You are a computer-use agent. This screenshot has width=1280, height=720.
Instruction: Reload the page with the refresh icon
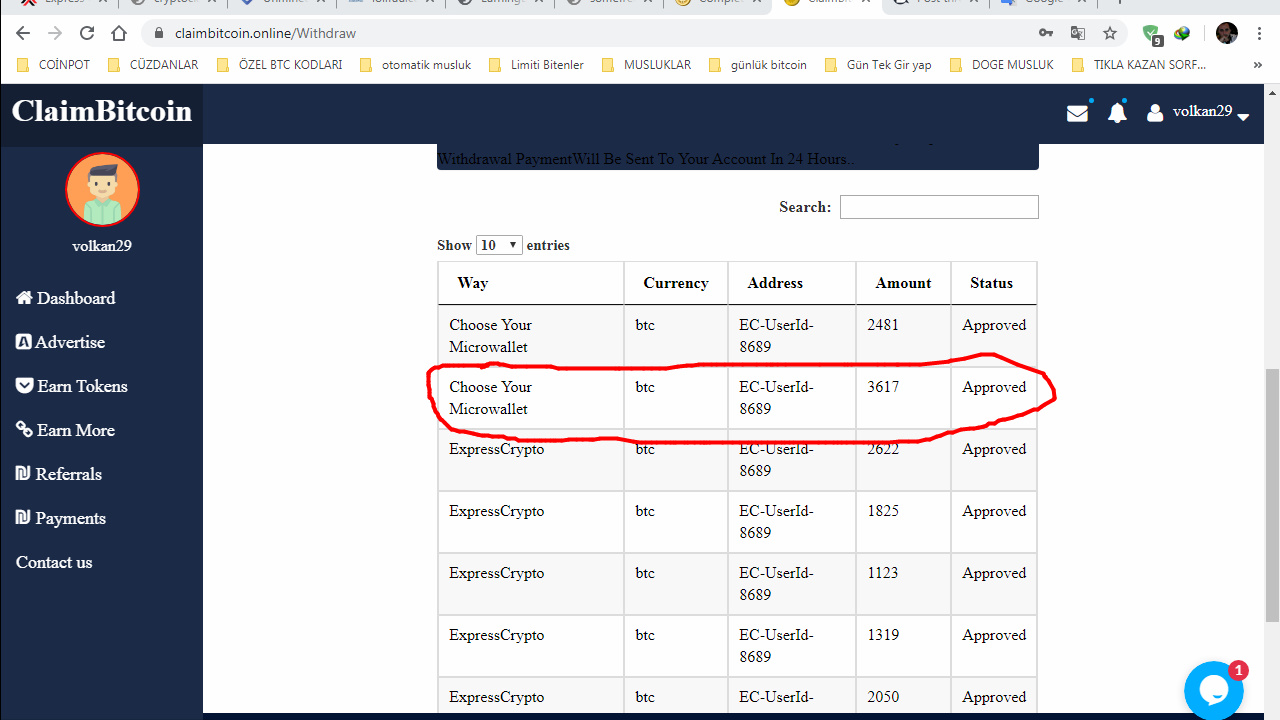(87, 33)
